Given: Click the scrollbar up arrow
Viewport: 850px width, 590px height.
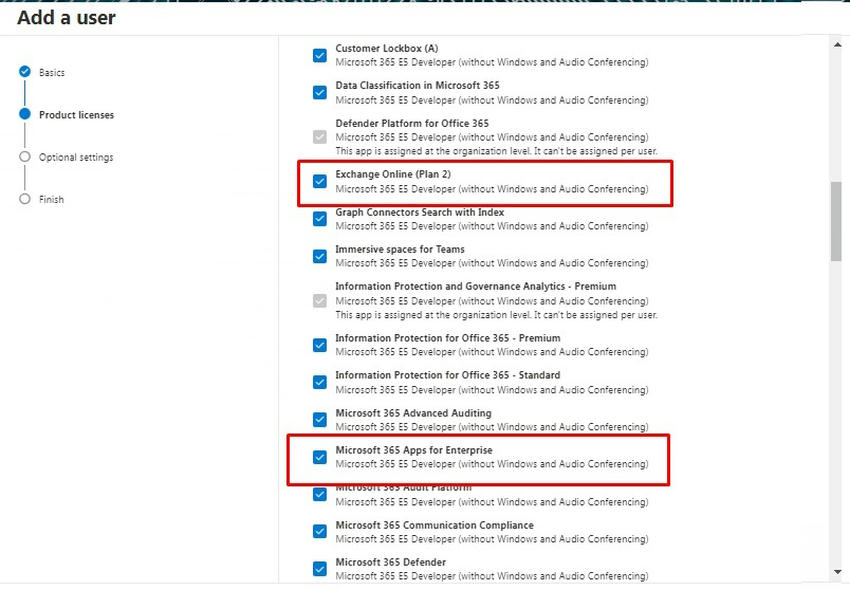Looking at the screenshot, I should pos(836,43).
